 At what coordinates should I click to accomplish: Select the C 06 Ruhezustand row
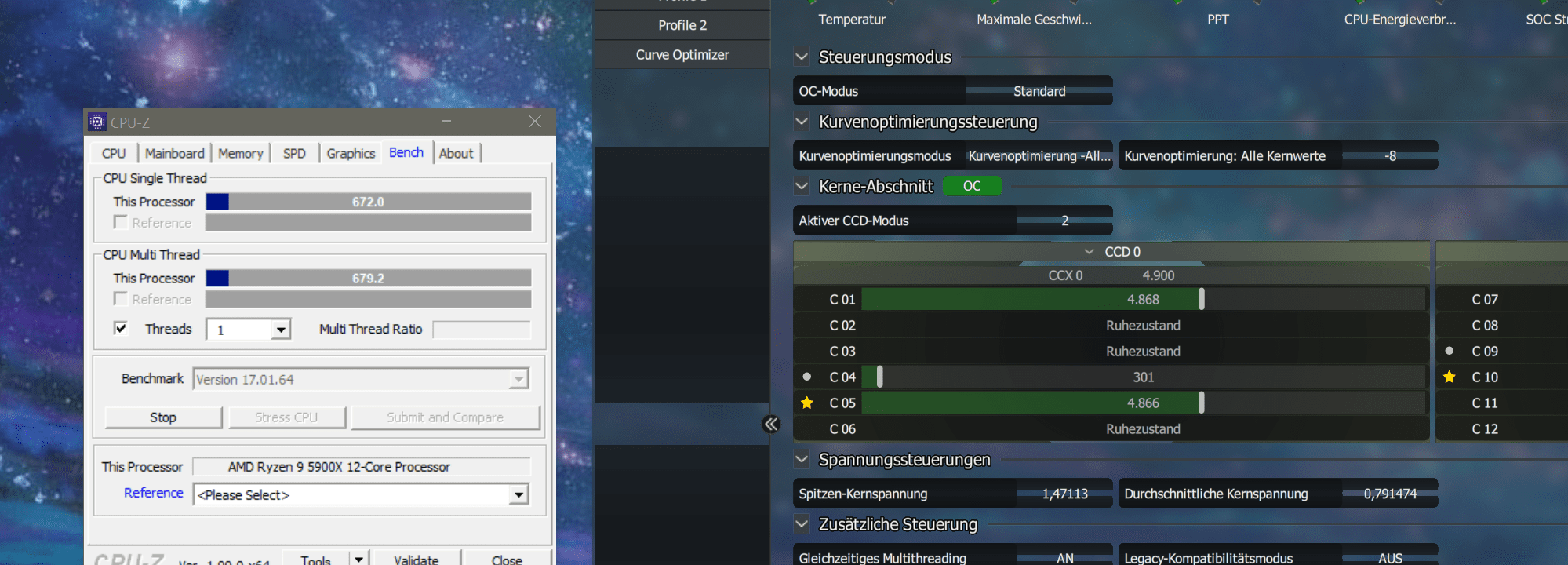click(1111, 428)
